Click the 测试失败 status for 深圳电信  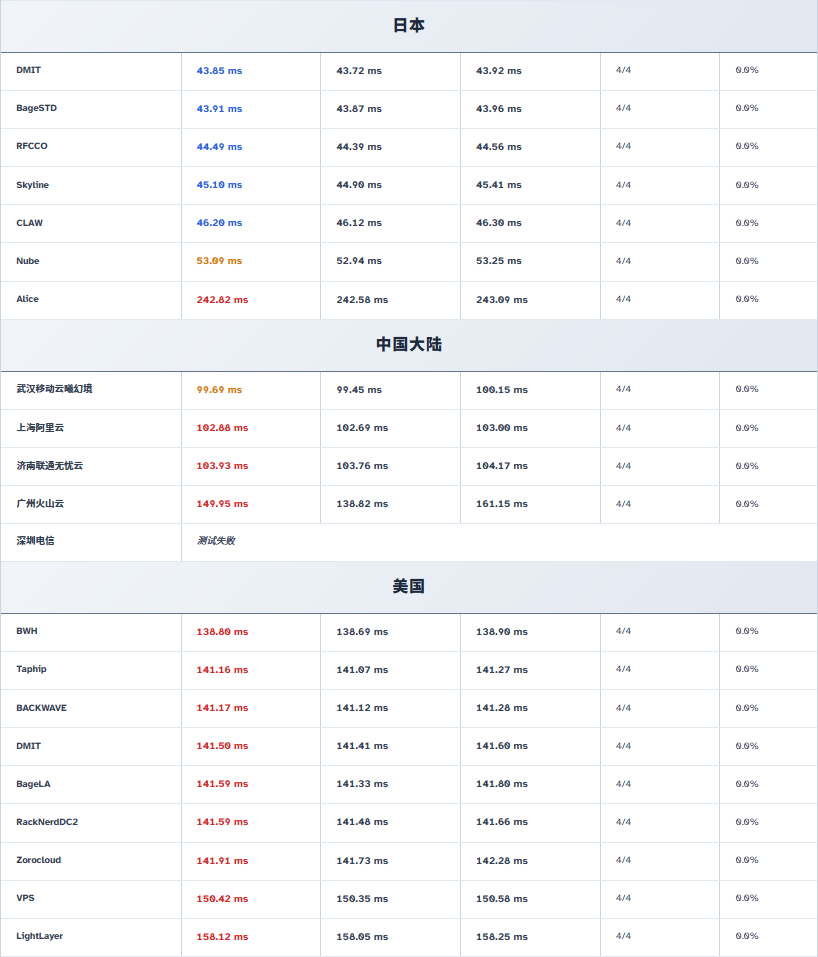pos(216,541)
